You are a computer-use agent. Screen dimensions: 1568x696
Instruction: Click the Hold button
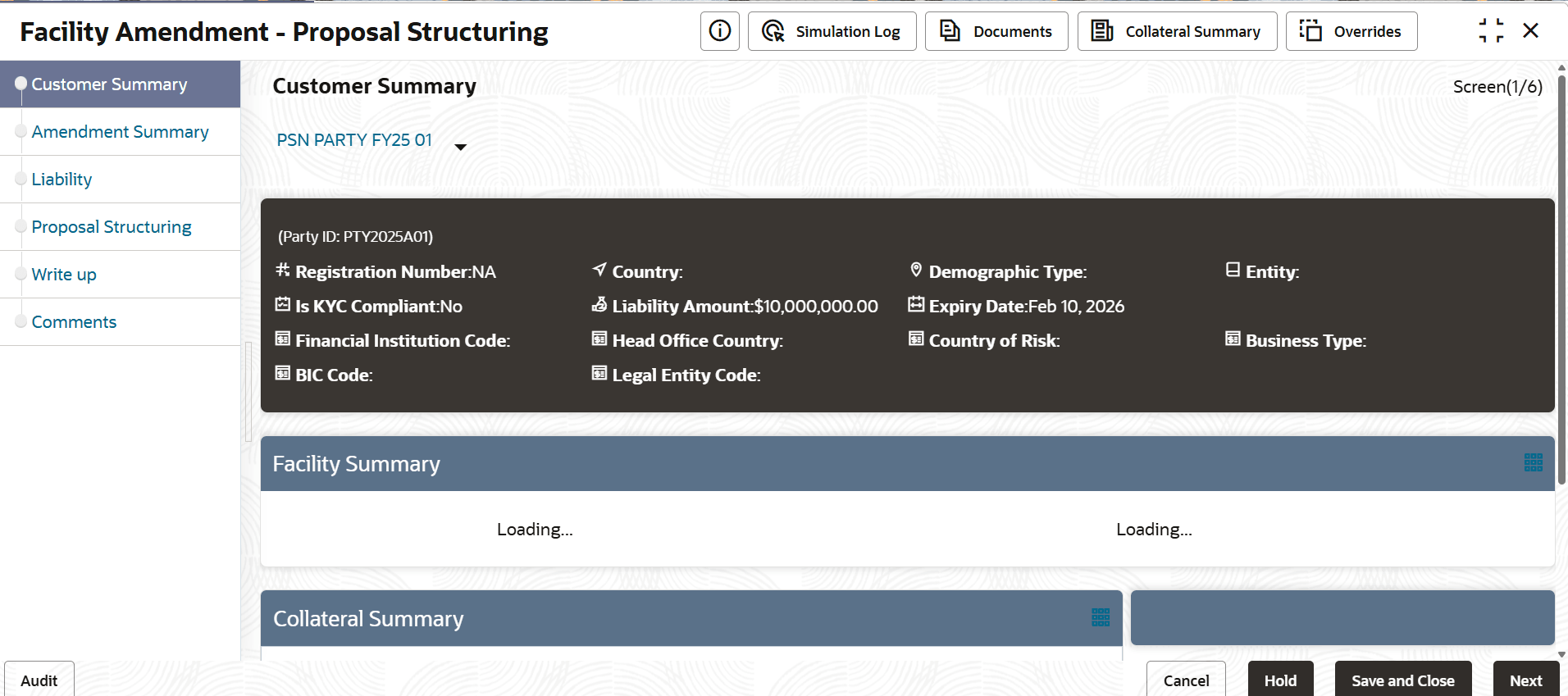click(x=1280, y=680)
